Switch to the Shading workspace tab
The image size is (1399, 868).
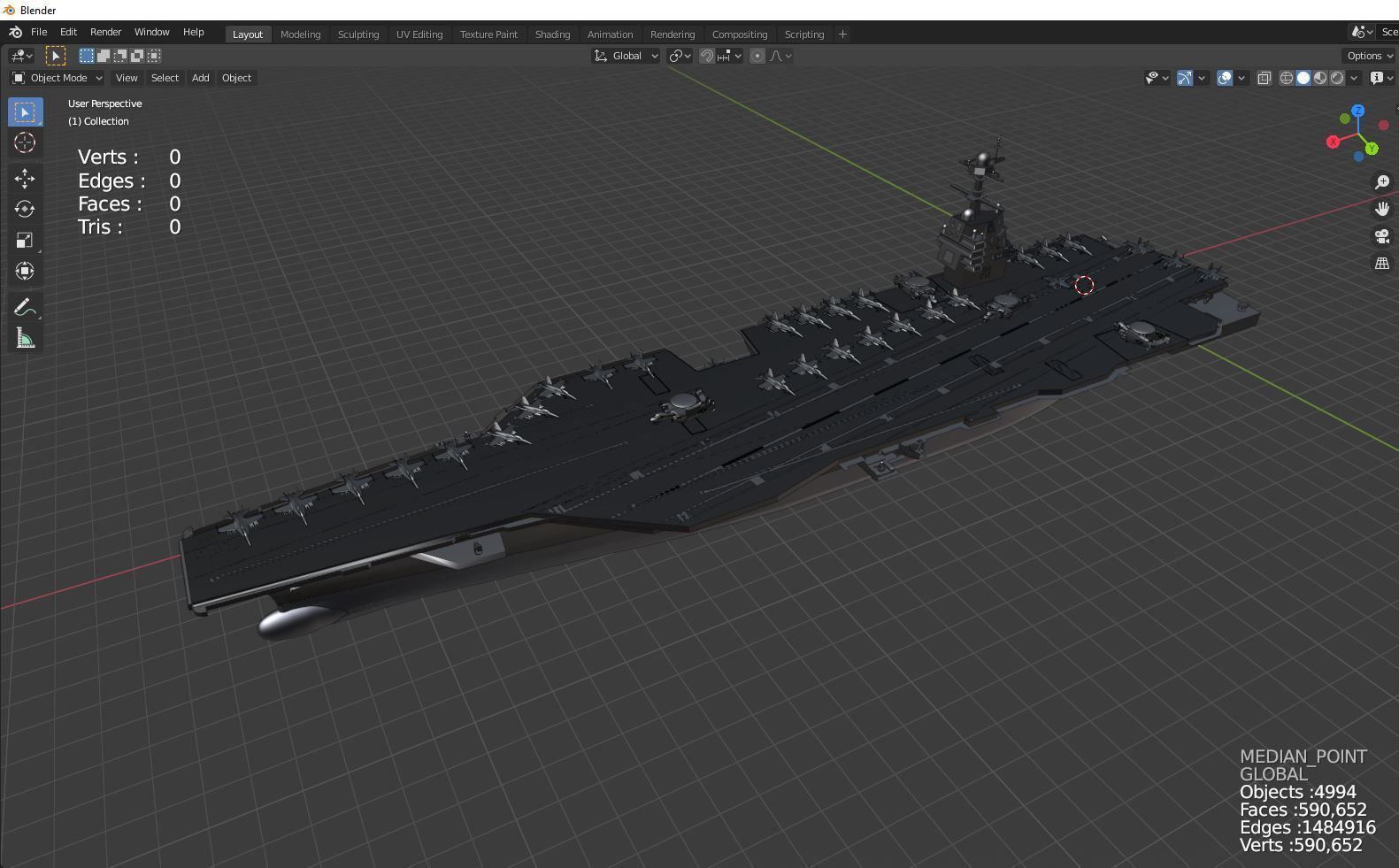553,35
